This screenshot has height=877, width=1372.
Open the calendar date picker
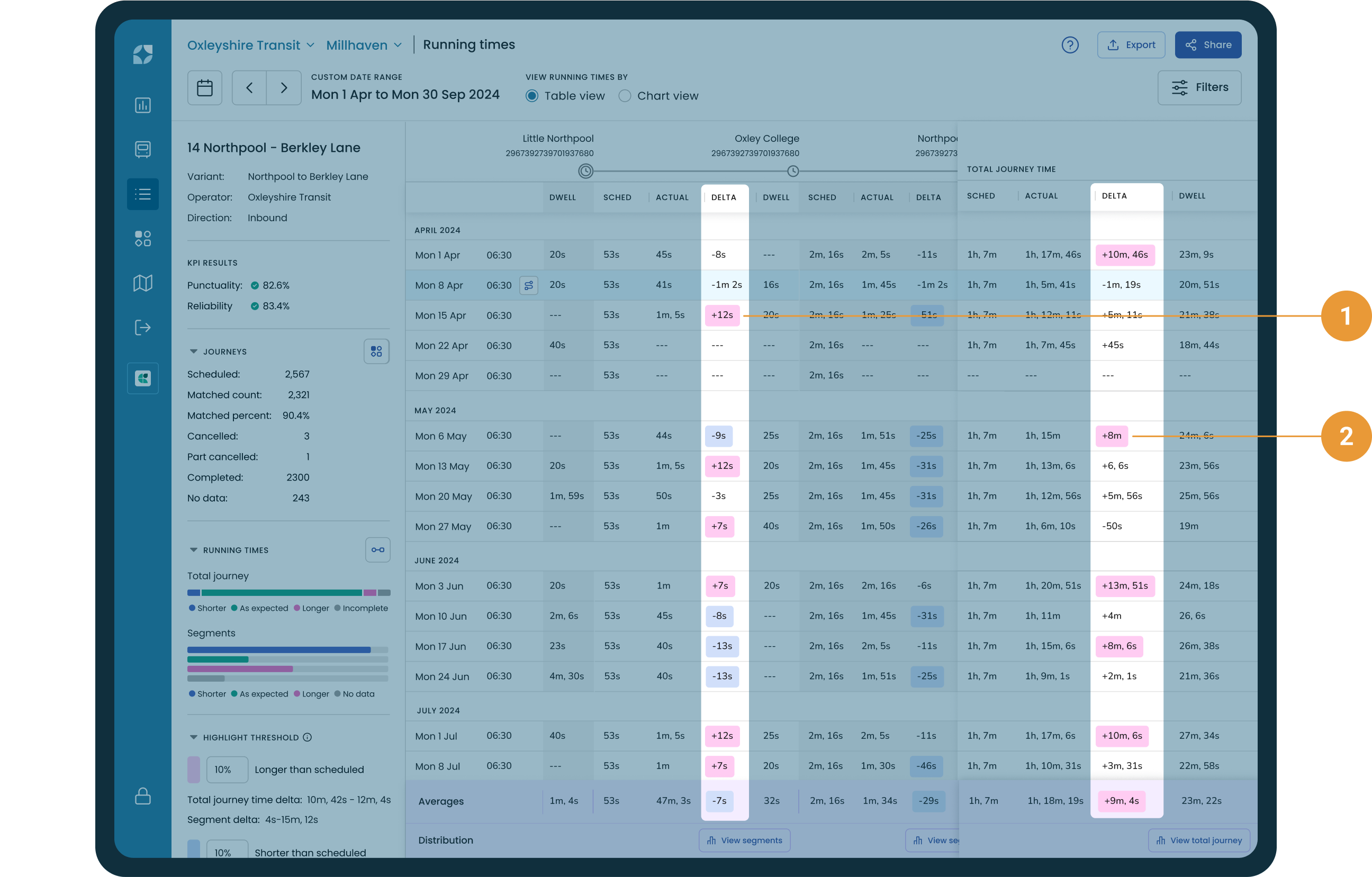[204, 88]
